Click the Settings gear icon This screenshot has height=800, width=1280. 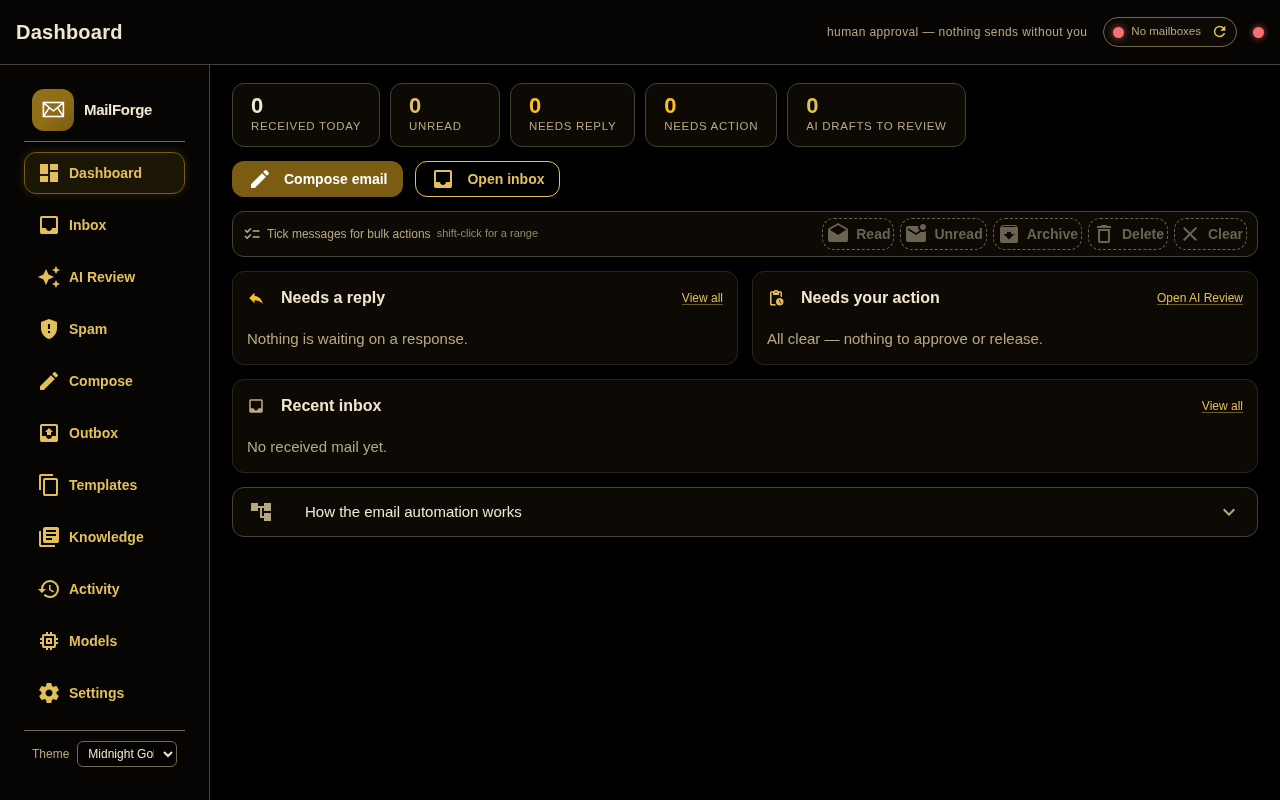click(x=49, y=693)
